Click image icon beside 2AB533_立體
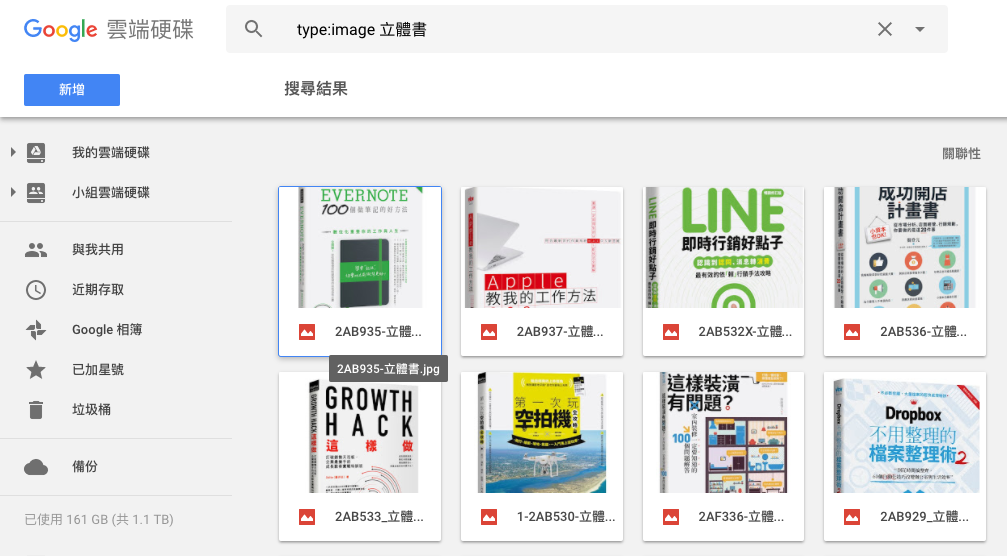Screen dimensions: 1007x556 coord(307,517)
